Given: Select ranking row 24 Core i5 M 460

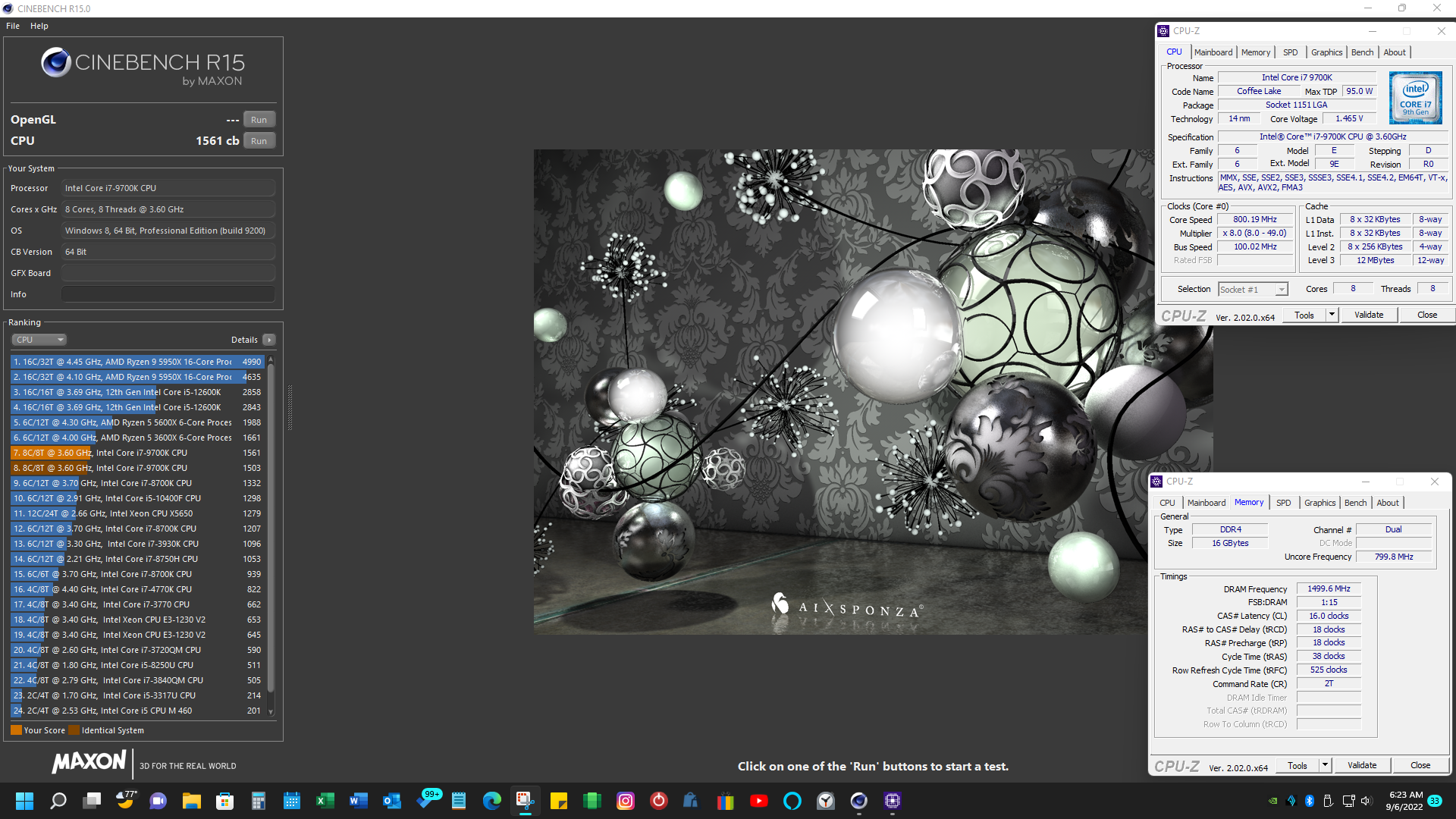Looking at the screenshot, I should point(137,711).
